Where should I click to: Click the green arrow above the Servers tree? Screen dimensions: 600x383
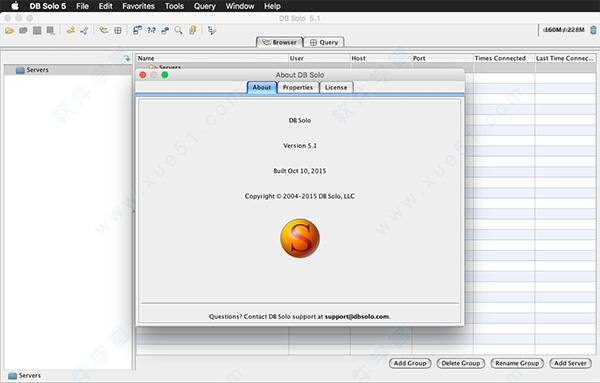(127, 58)
